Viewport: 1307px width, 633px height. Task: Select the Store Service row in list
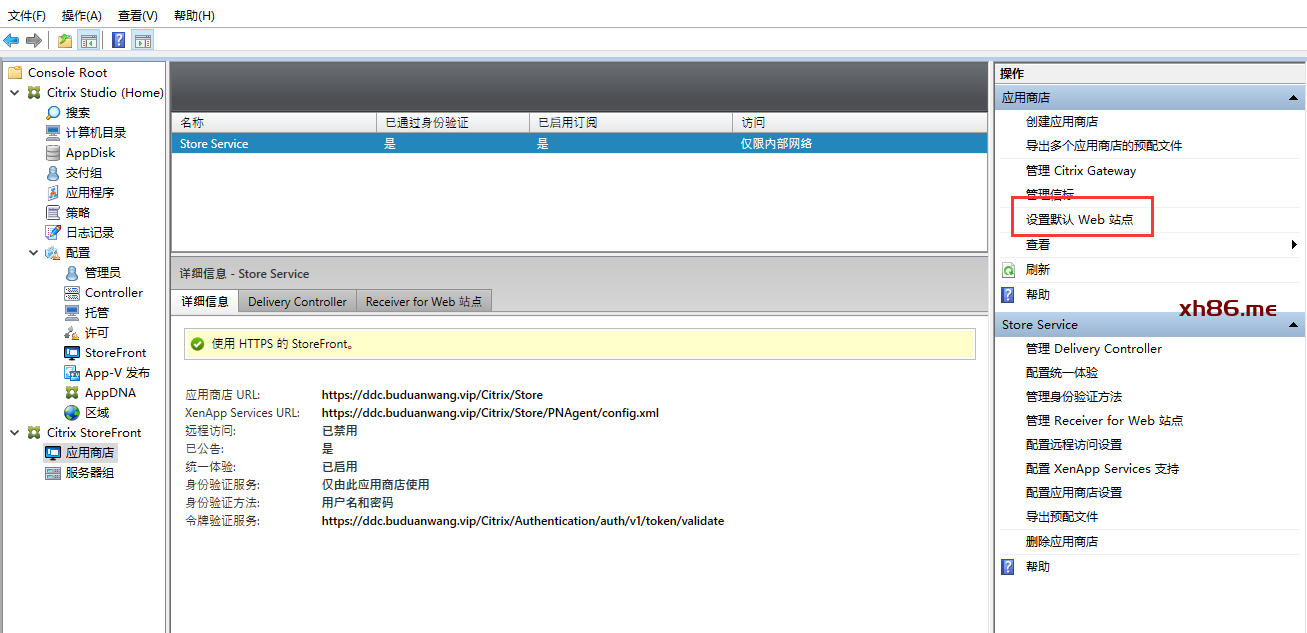579,143
